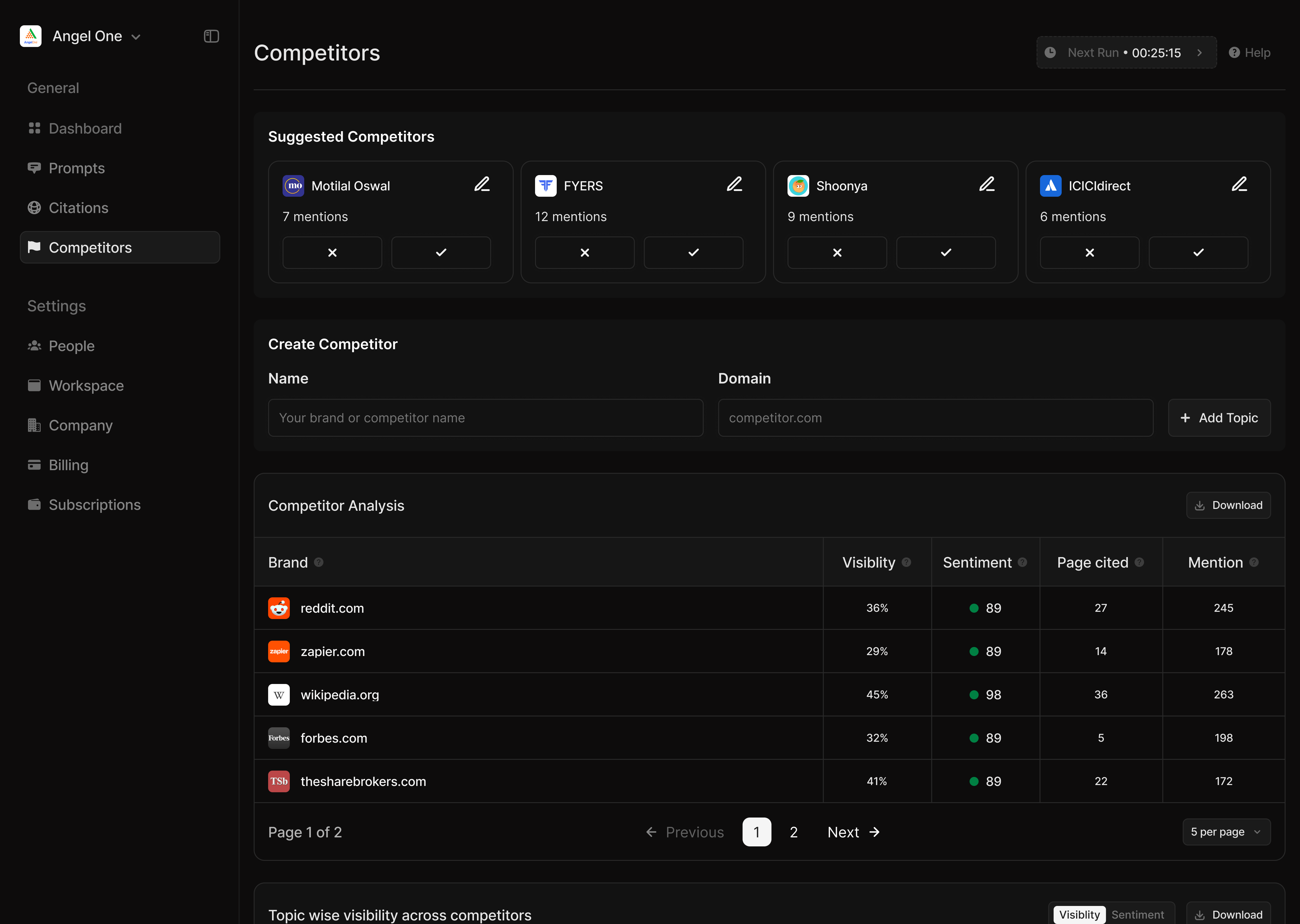
Task: Click the Mention column info icon
Action: (x=1254, y=562)
